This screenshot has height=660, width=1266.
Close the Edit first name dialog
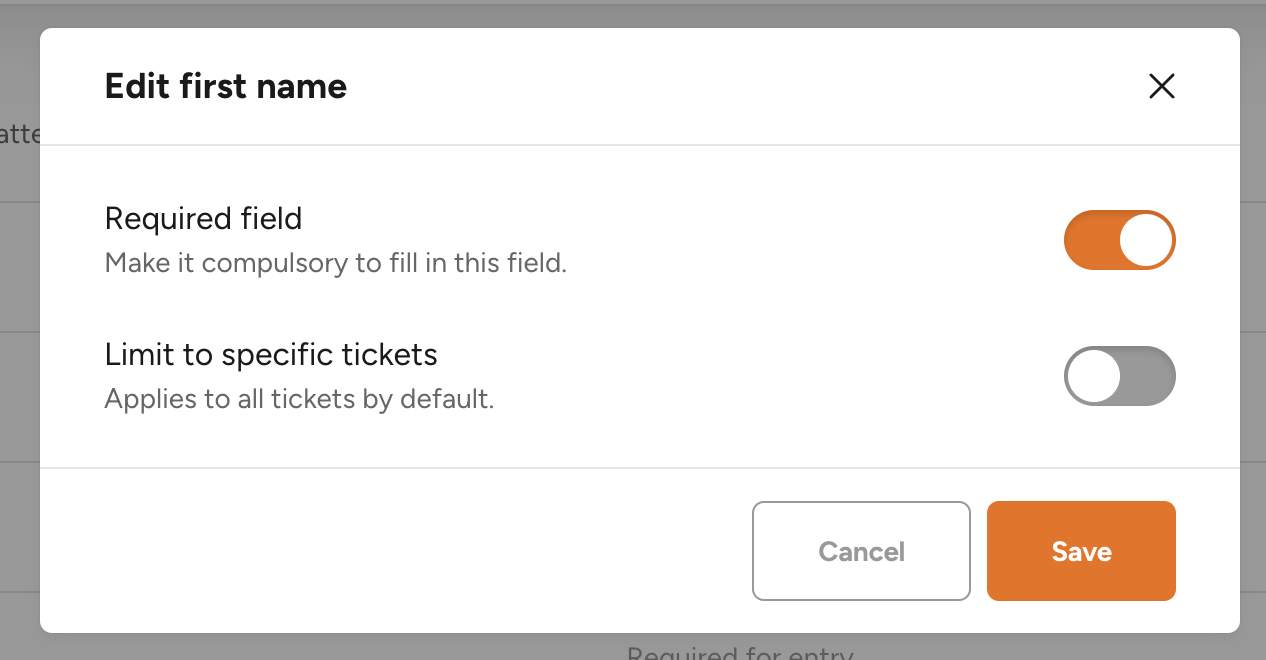(x=1161, y=87)
